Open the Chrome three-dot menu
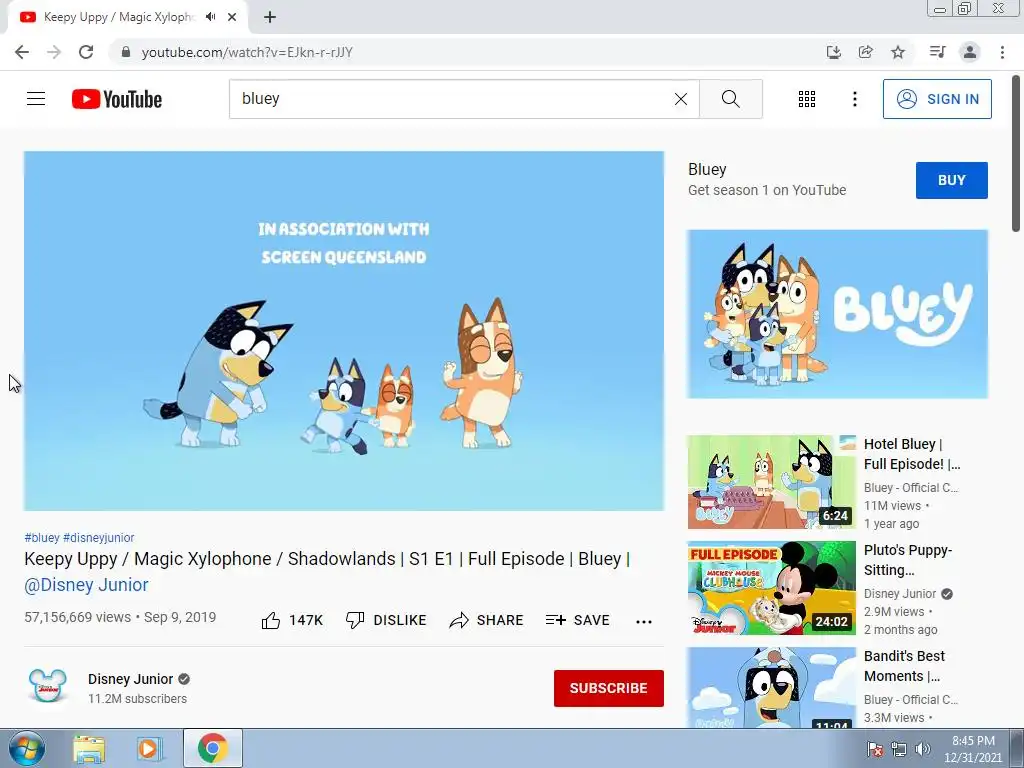 (x=1002, y=52)
